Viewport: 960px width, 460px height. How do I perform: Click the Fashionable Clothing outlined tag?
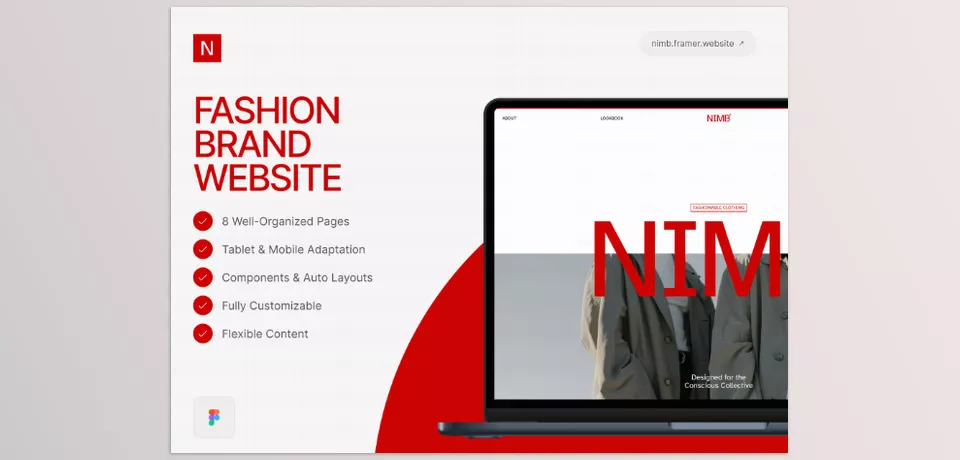coord(718,208)
